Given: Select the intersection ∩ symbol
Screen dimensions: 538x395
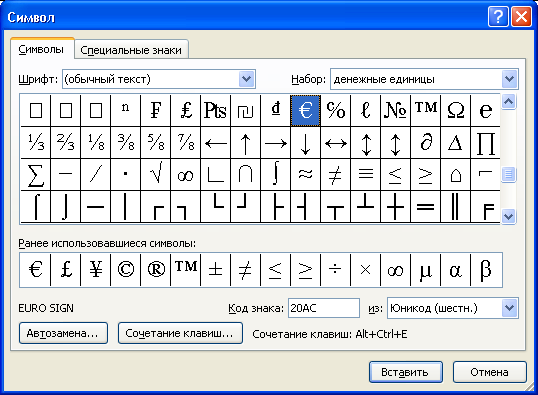Looking at the screenshot, I should pos(245,175).
